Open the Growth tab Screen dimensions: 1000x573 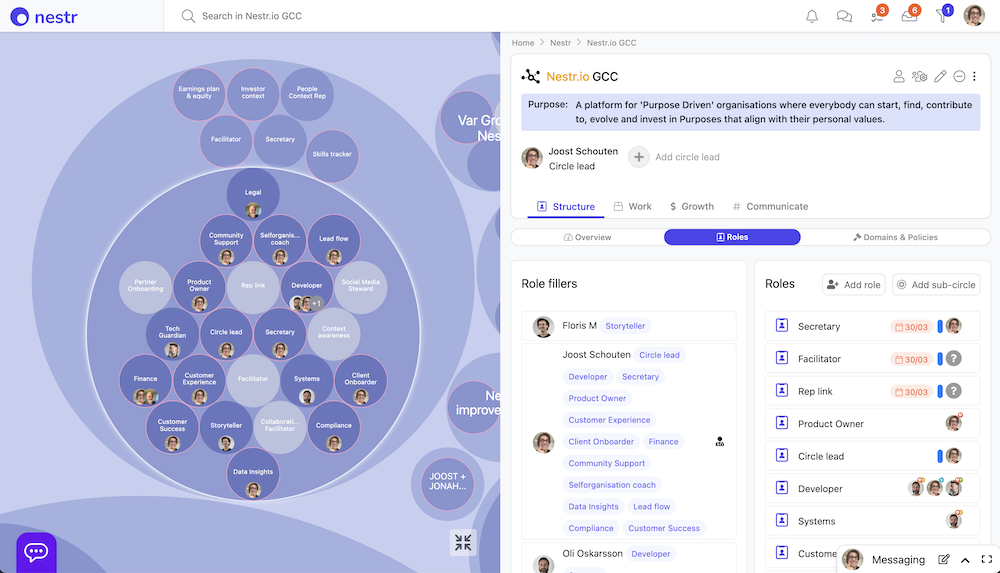pos(692,207)
